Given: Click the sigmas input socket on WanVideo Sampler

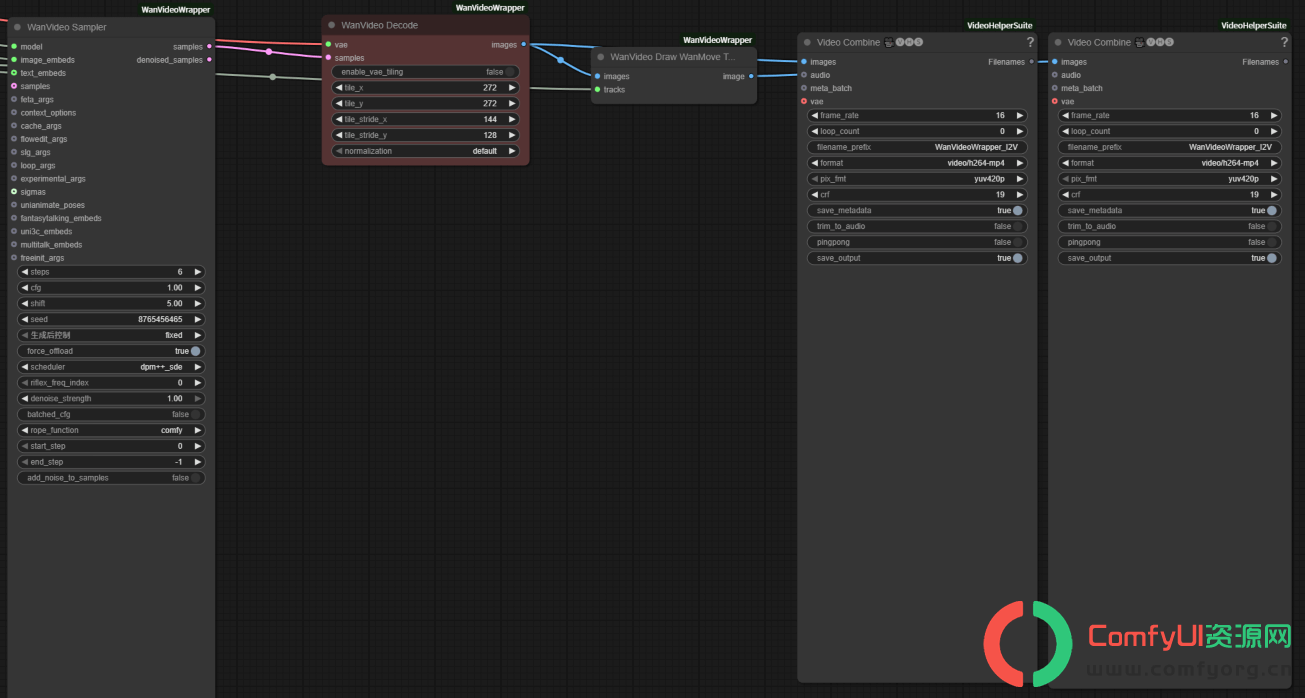Looking at the screenshot, I should [x=14, y=191].
